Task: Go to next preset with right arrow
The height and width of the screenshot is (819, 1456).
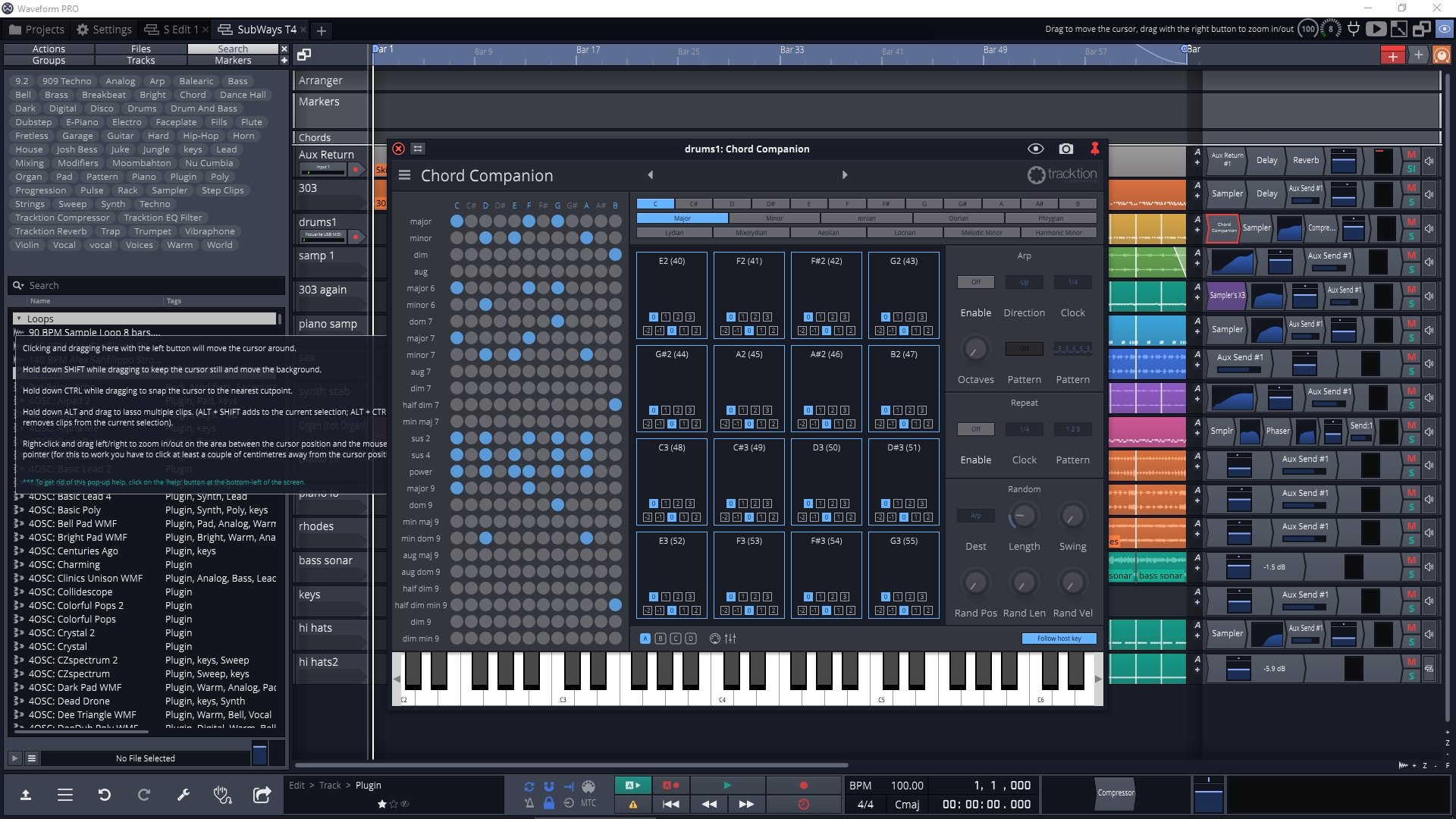Action: point(845,175)
